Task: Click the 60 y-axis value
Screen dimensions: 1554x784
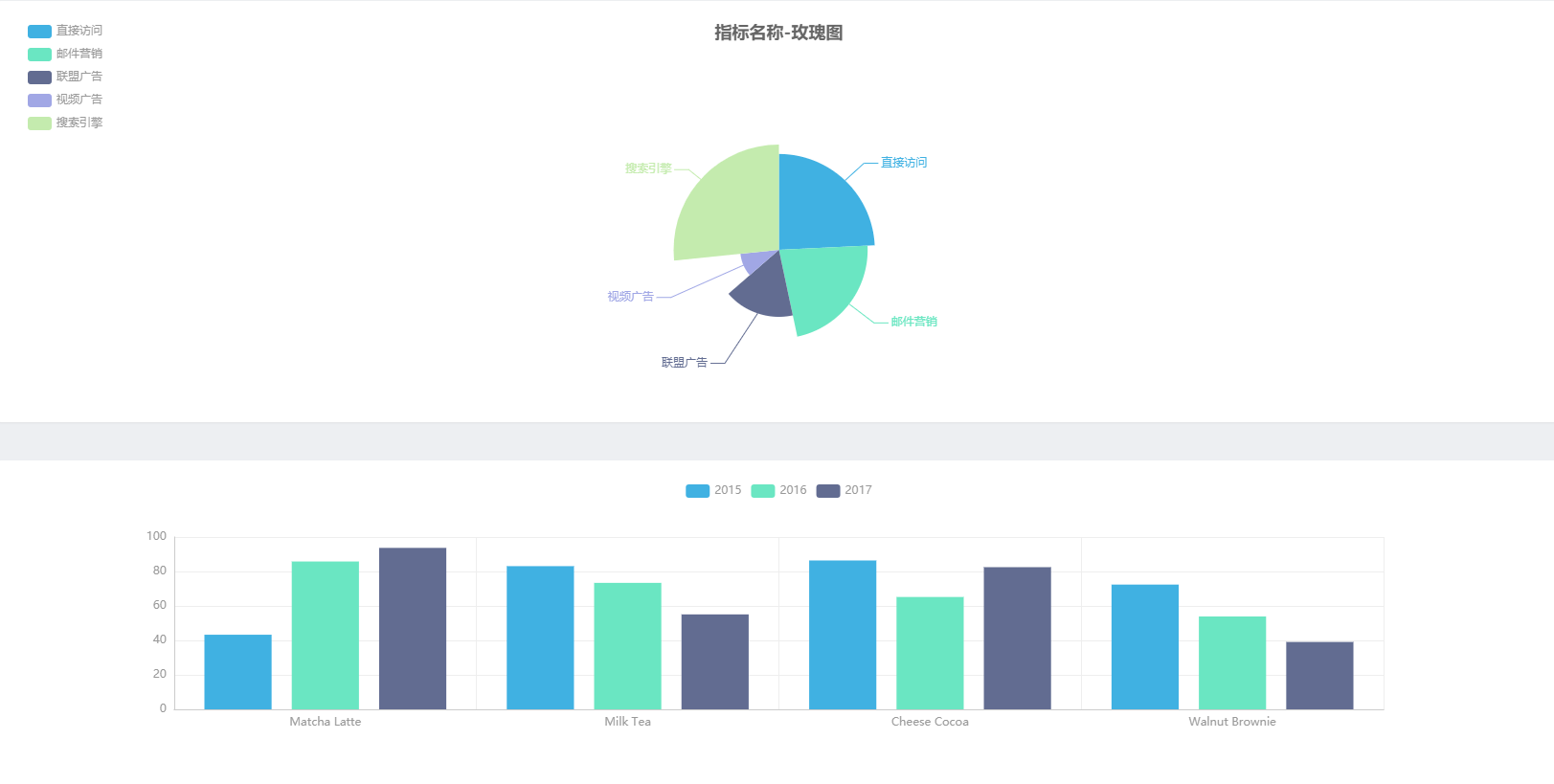Action: coord(160,605)
